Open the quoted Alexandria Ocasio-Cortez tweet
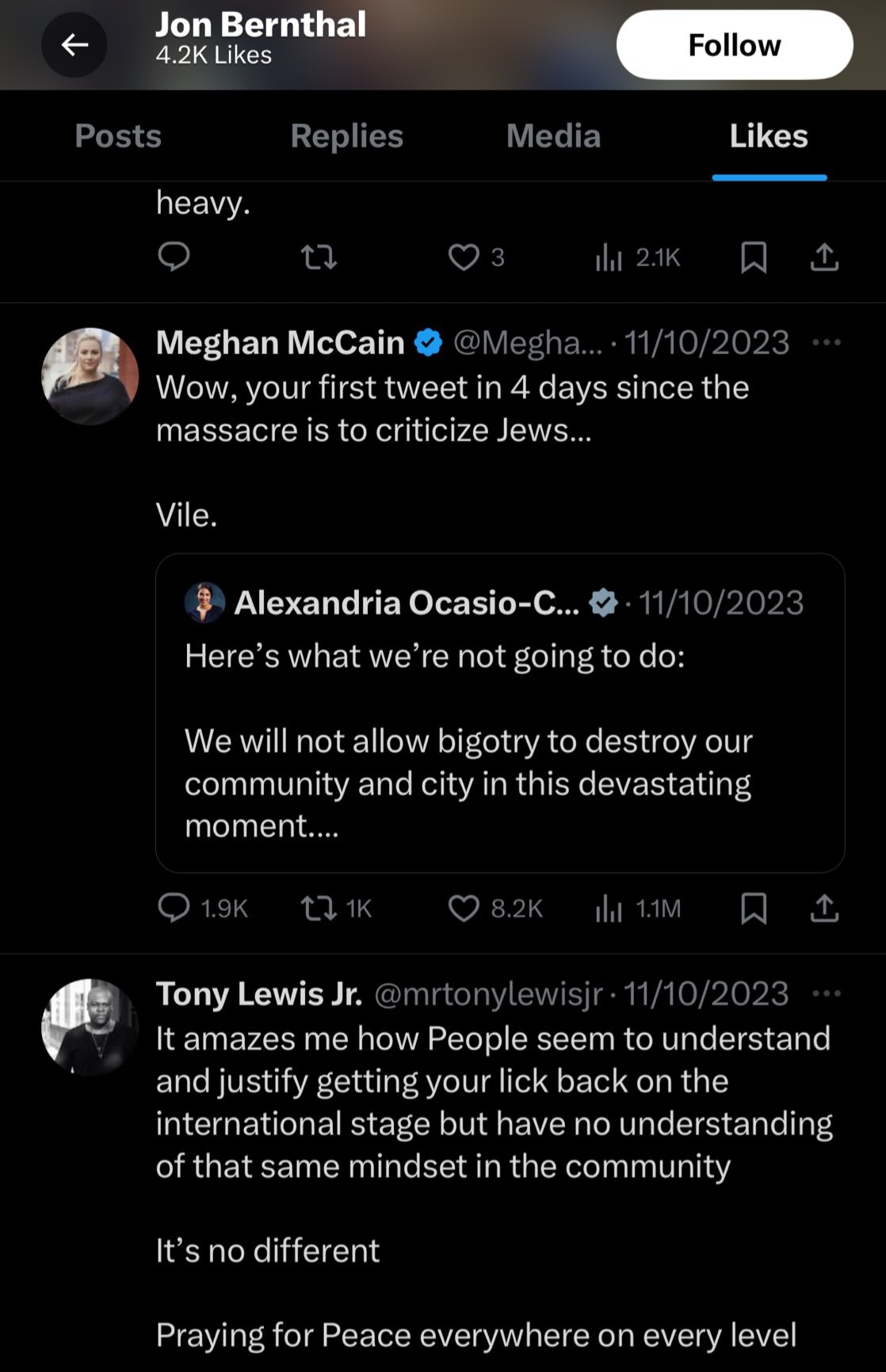 click(500, 713)
